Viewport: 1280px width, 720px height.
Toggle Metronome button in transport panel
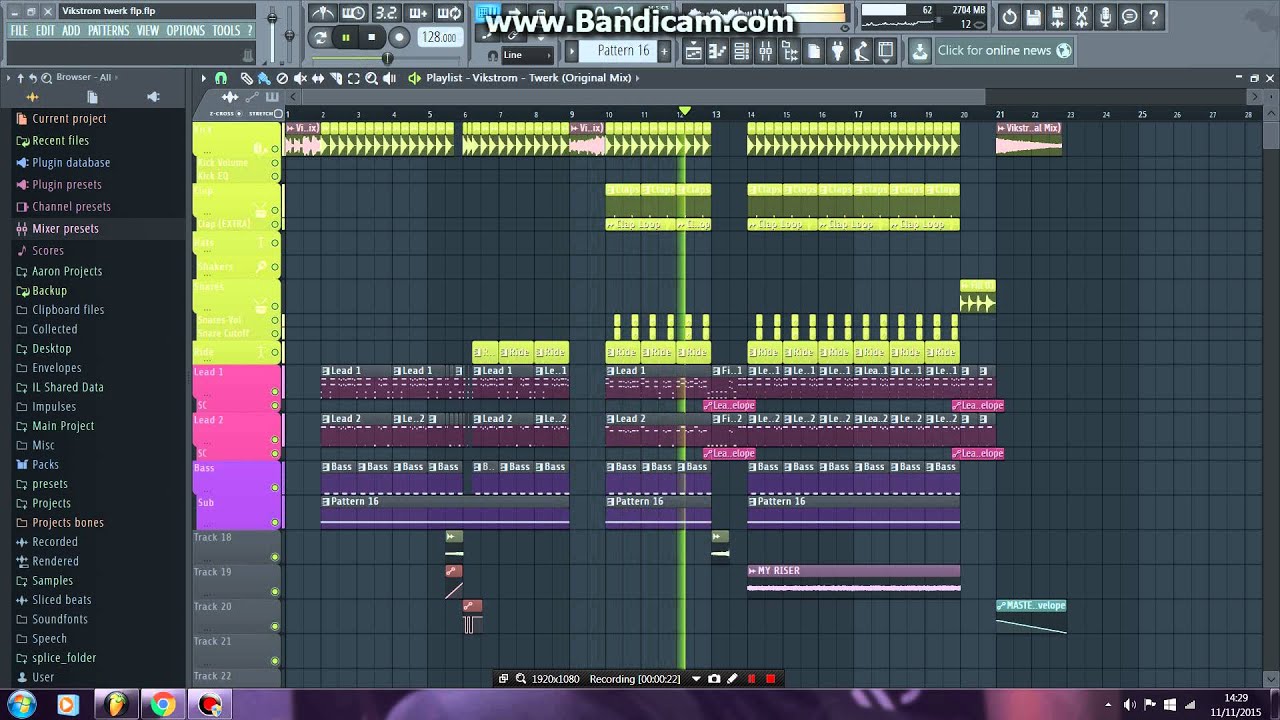point(323,13)
